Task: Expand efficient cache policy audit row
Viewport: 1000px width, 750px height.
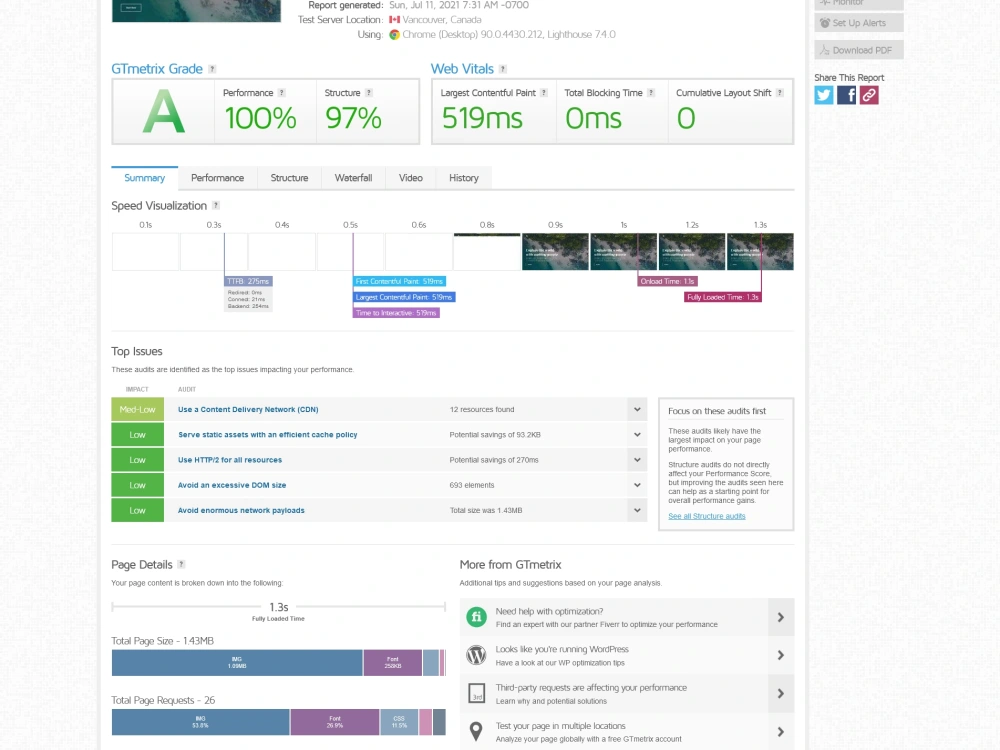Action: coord(637,435)
